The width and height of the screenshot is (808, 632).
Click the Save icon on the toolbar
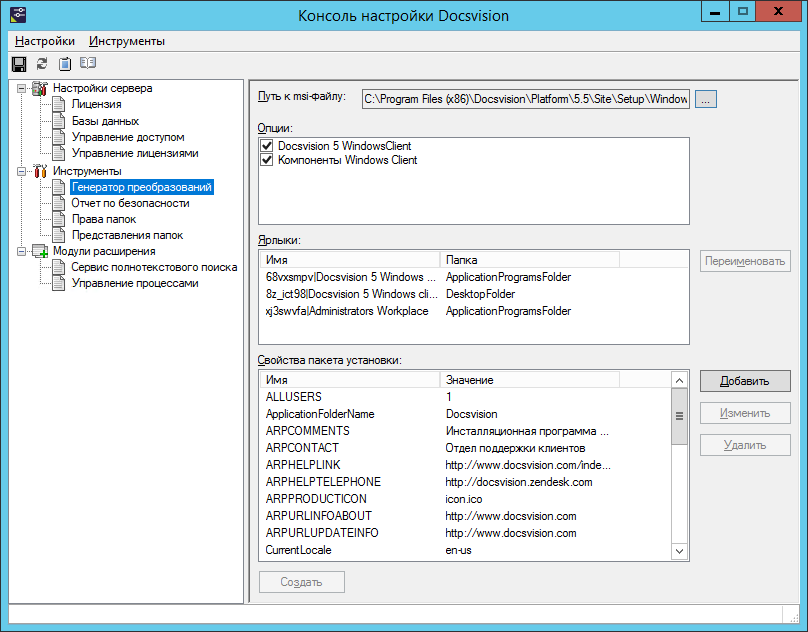(18, 62)
